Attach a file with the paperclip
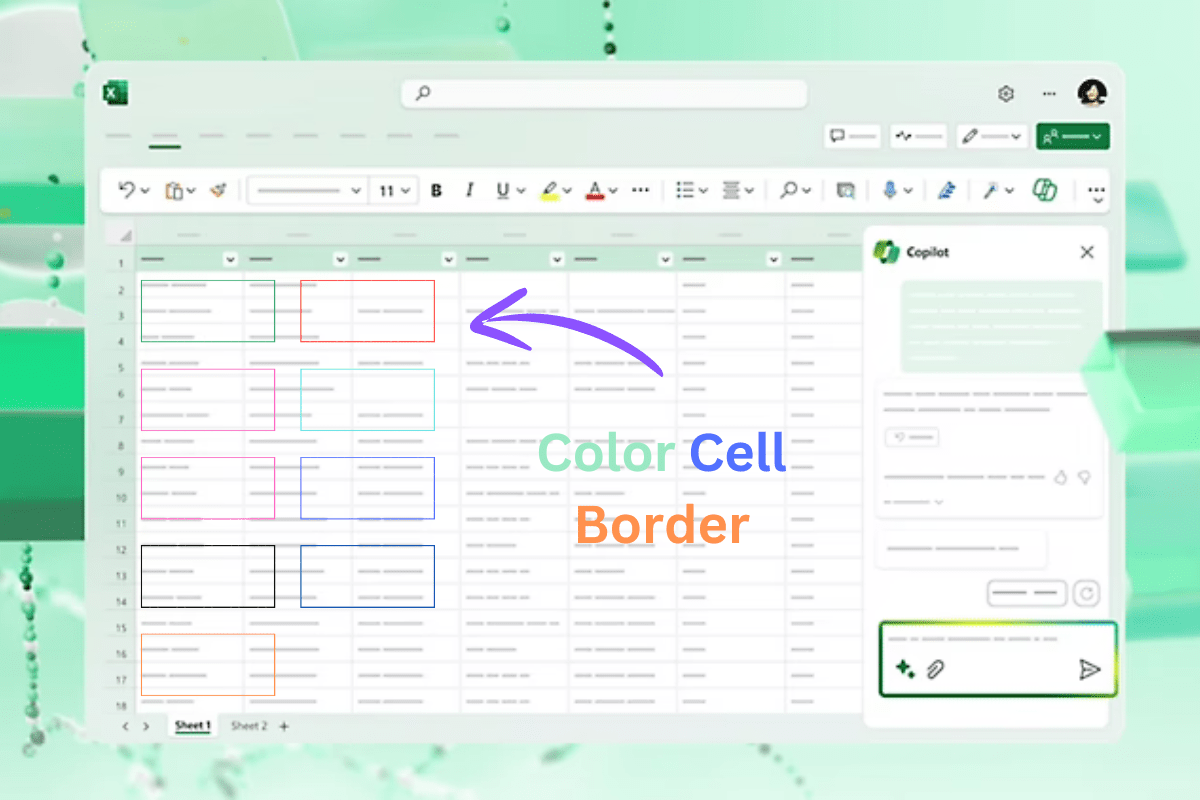Viewport: 1200px width, 800px height. coord(935,669)
